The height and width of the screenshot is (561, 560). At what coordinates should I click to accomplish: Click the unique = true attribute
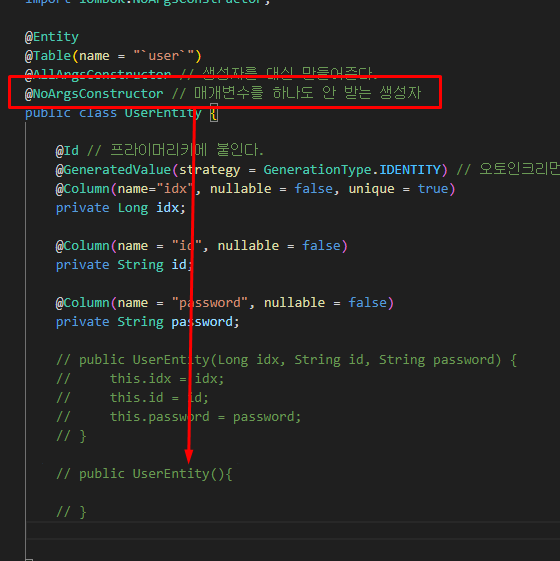coord(398,189)
